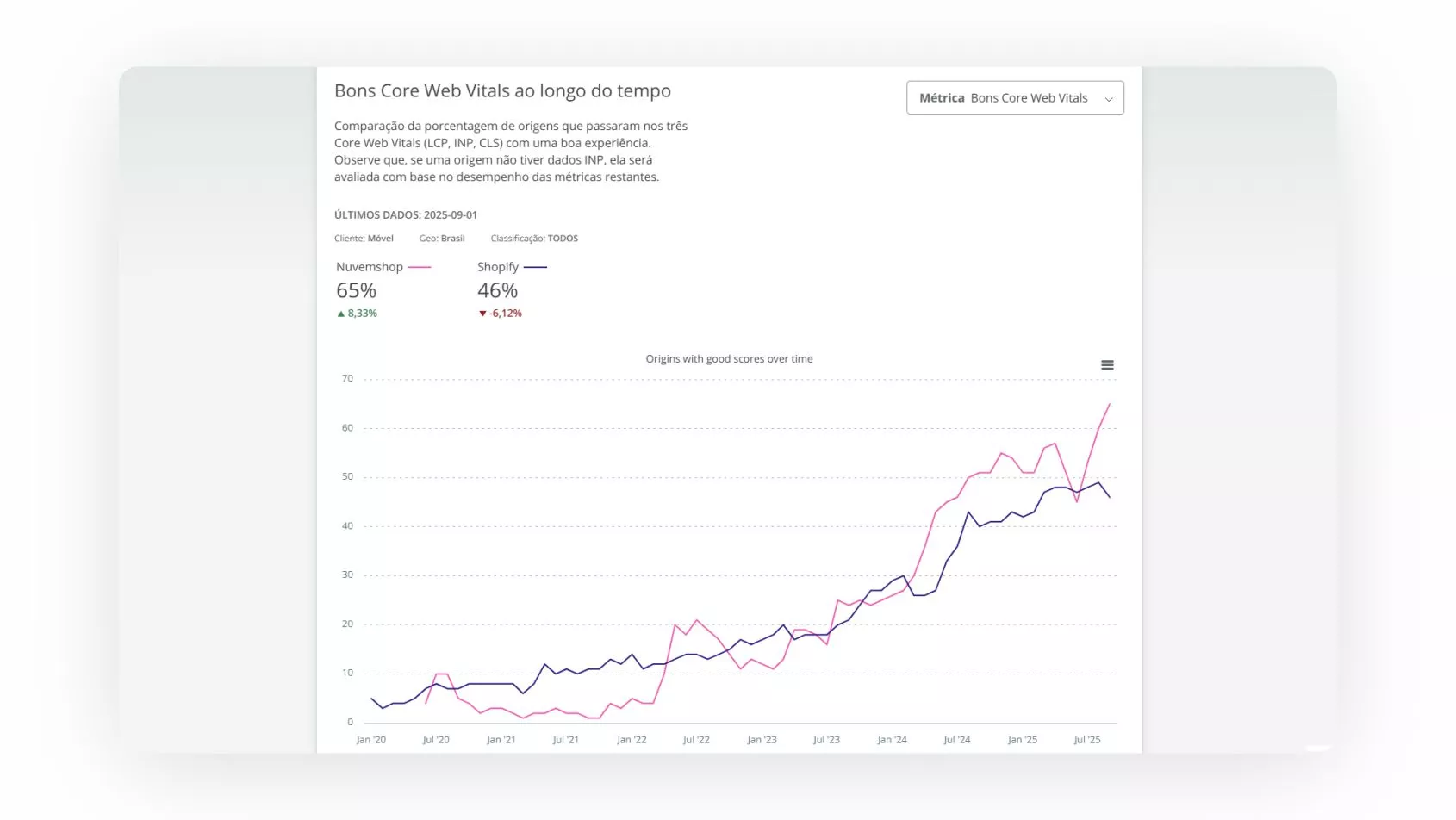Click the purple line marker beside Shopify
The image size is (1456, 820).
pyautogui.click(x=537, y=267)
